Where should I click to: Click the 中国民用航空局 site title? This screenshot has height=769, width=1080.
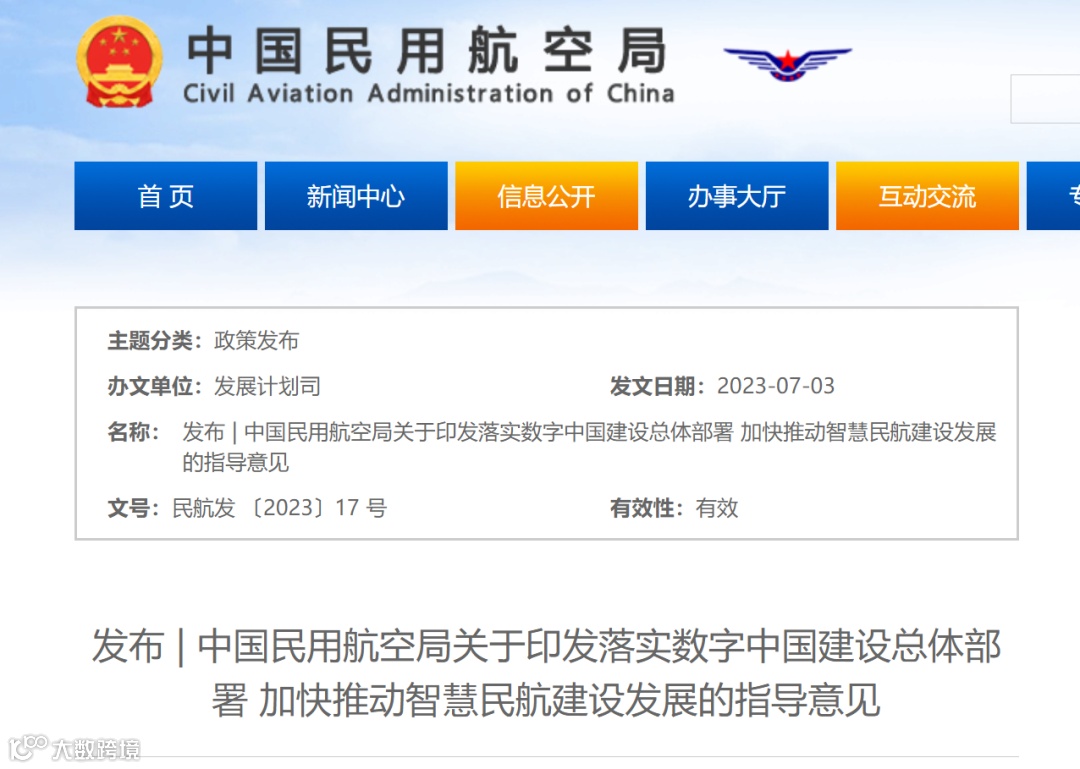point(427,50)
